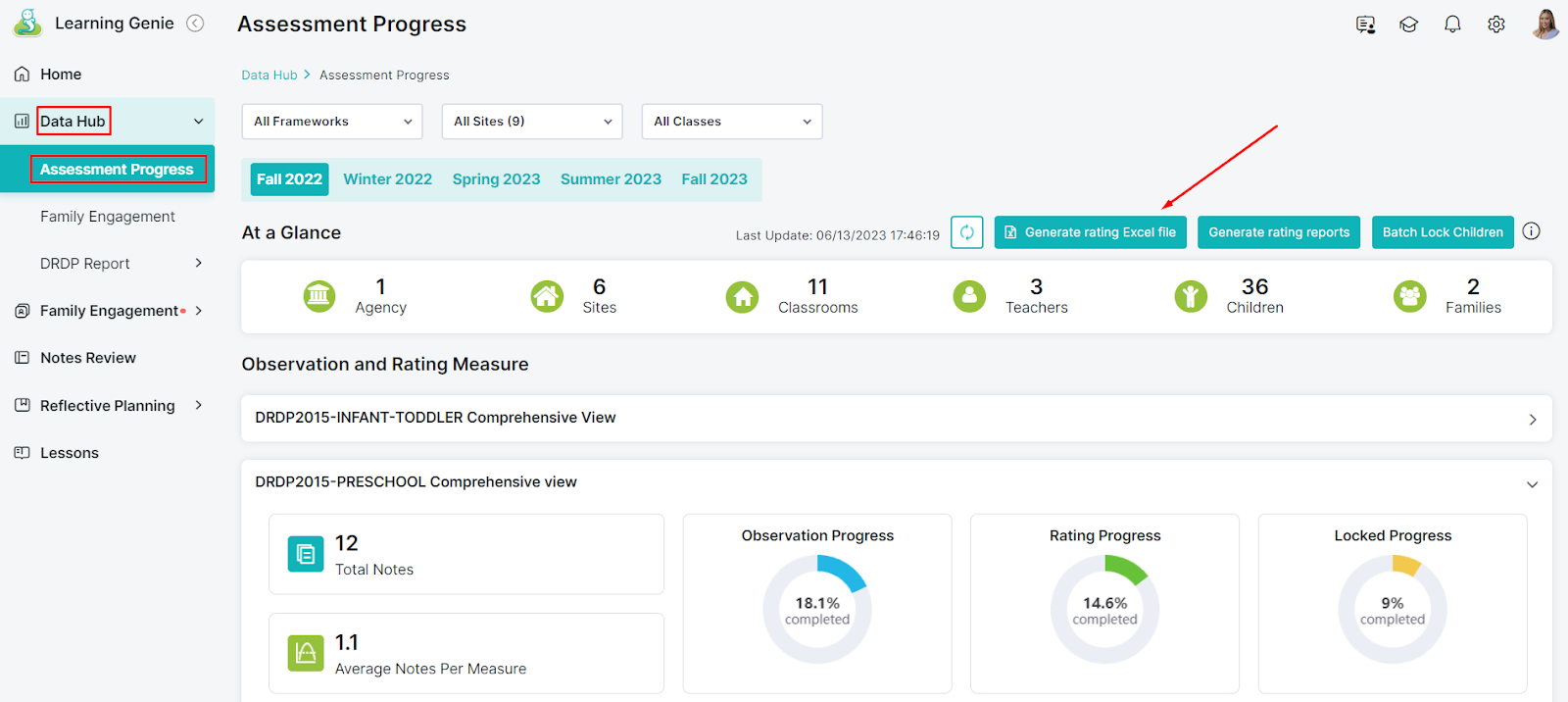Click the info icon beside Batch Lock Children

coord(1532,231)
